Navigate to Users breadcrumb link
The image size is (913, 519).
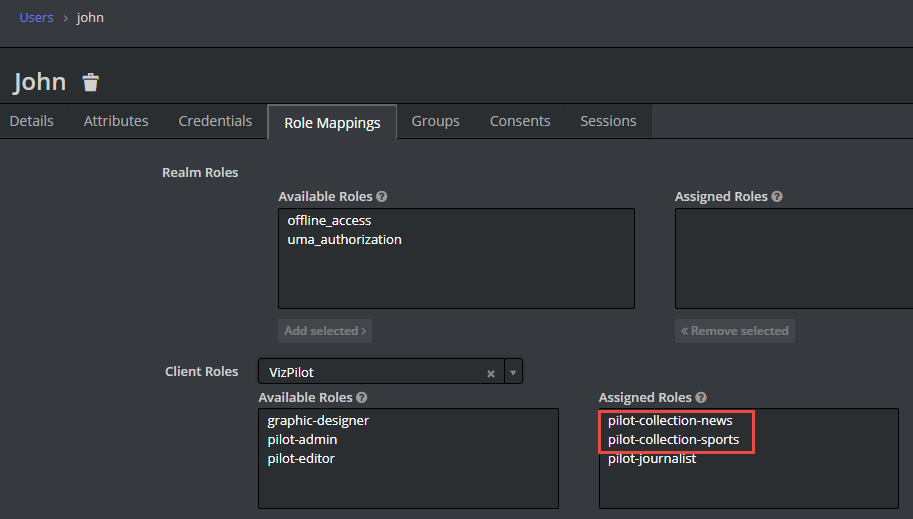[x=36, y=17]
